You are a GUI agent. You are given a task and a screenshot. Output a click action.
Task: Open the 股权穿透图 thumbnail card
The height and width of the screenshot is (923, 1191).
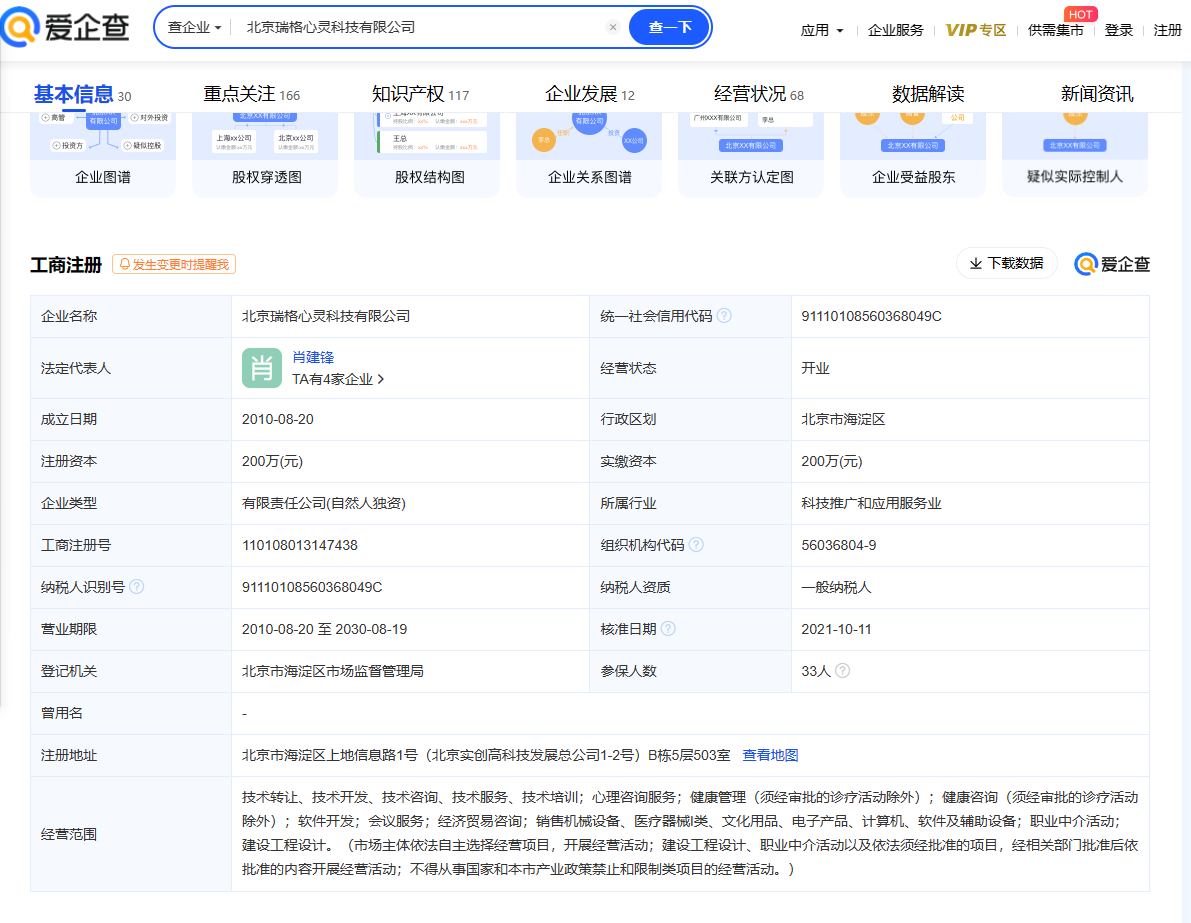point(265,155)
